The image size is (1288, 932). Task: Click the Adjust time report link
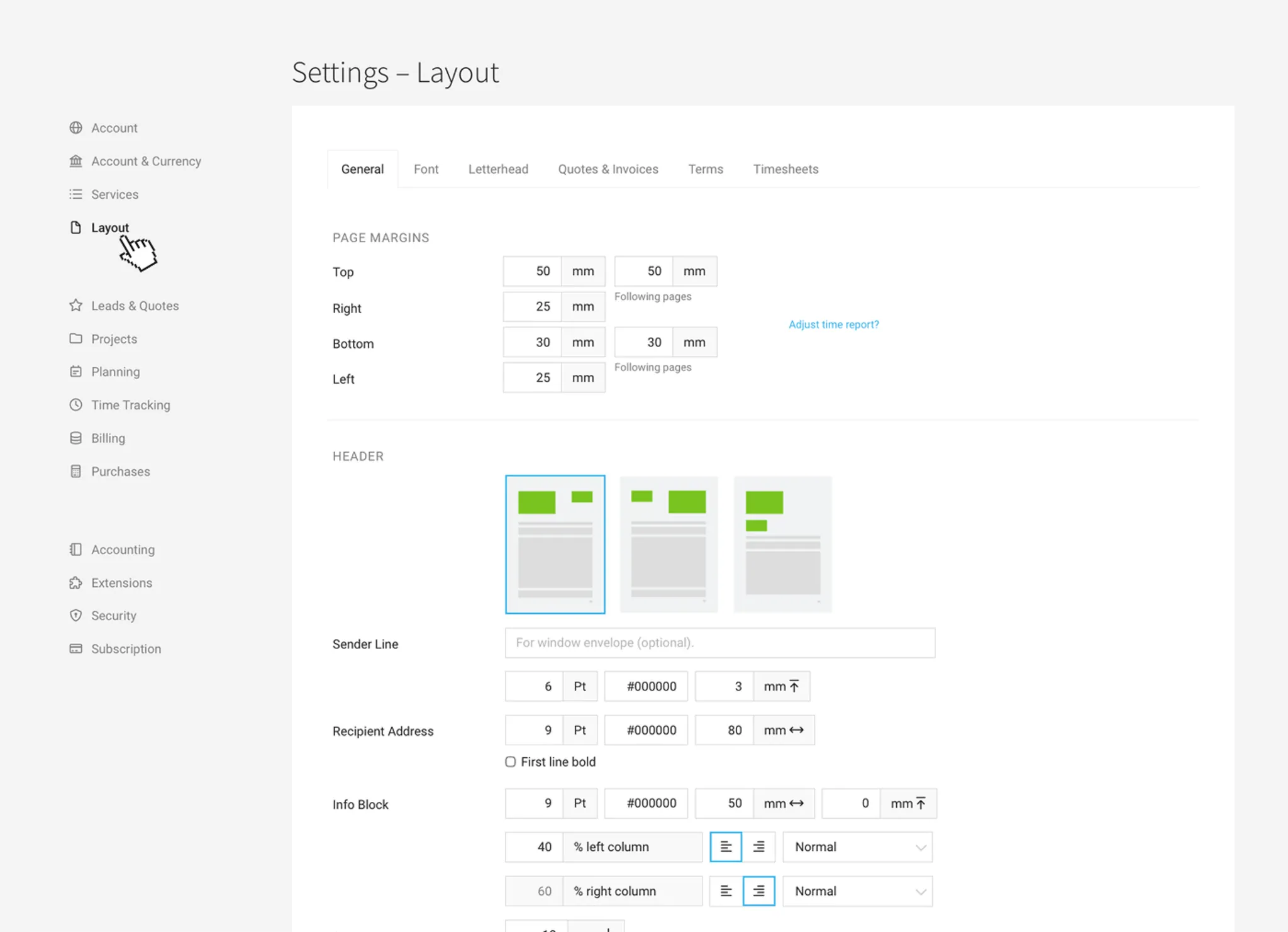pyautogui.click(x=834, y=325)
